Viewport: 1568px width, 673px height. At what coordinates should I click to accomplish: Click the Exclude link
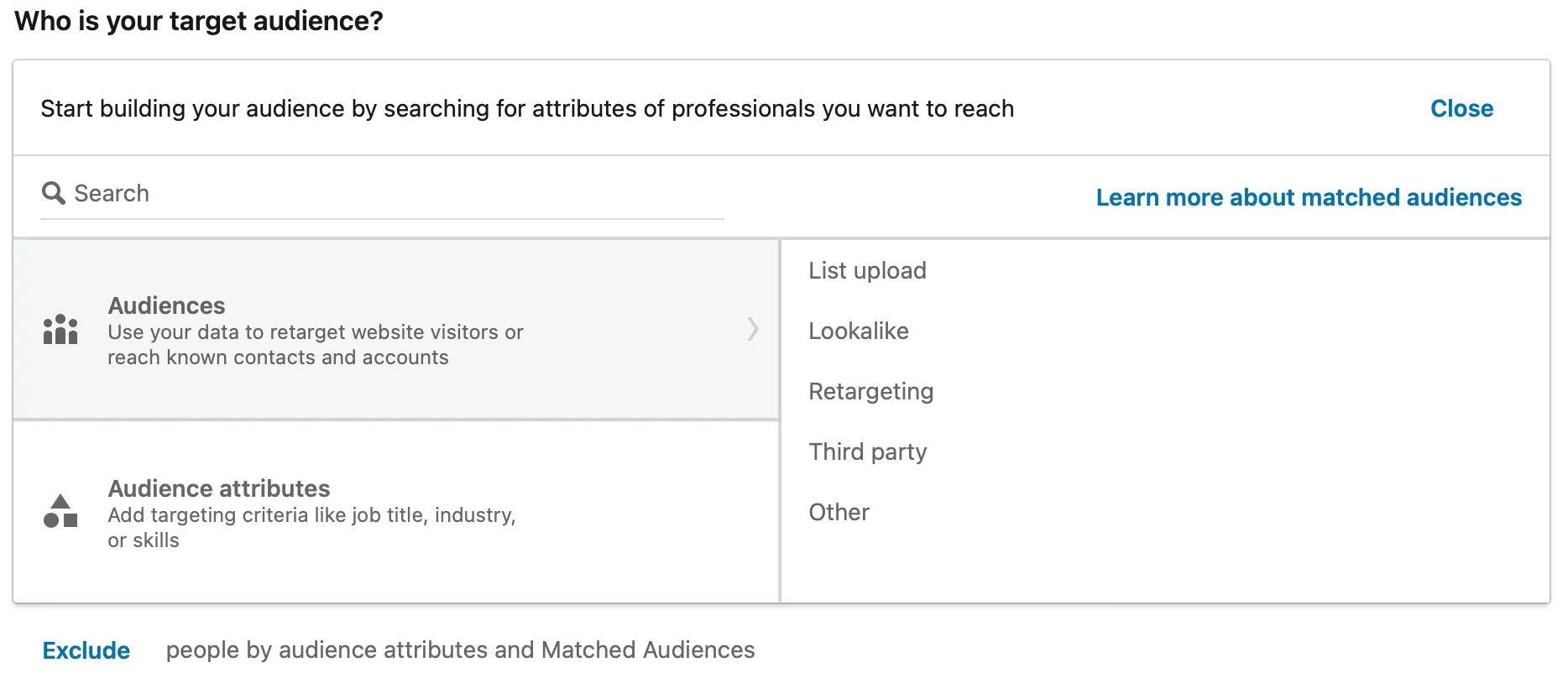pyautogui.click(x=86, y=650)
